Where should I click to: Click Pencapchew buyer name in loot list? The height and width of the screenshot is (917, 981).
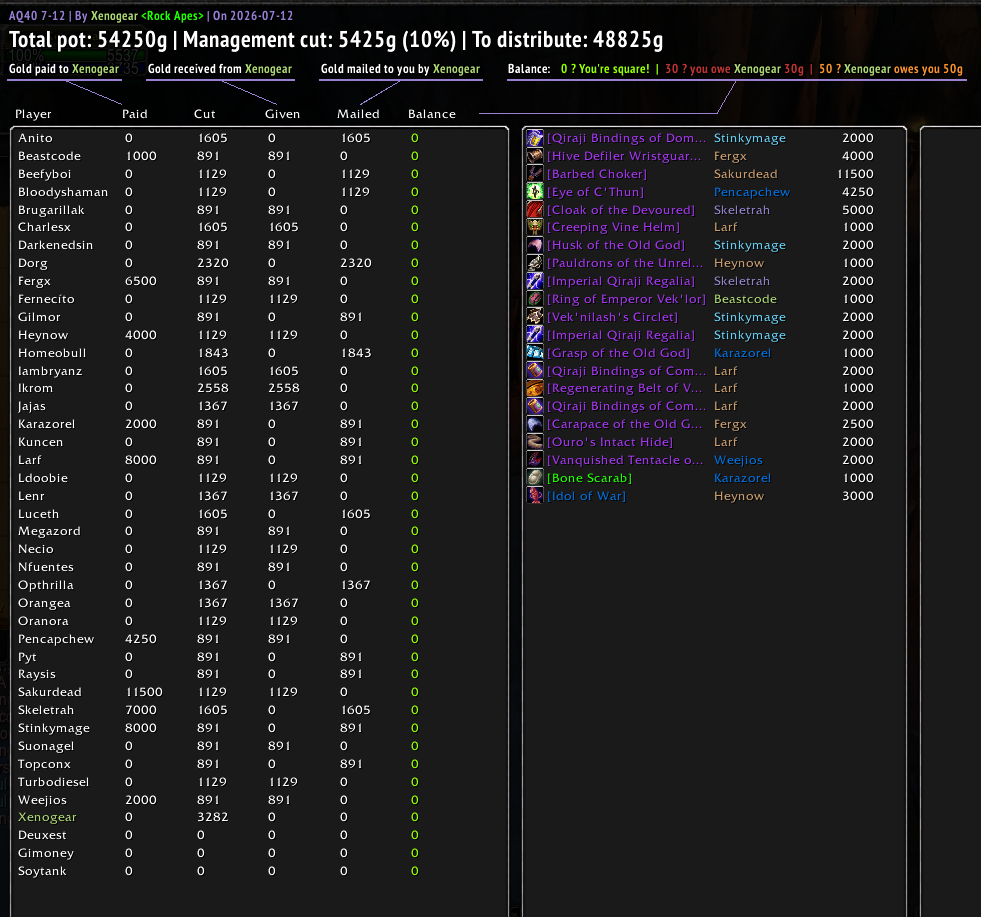point(751,192)
